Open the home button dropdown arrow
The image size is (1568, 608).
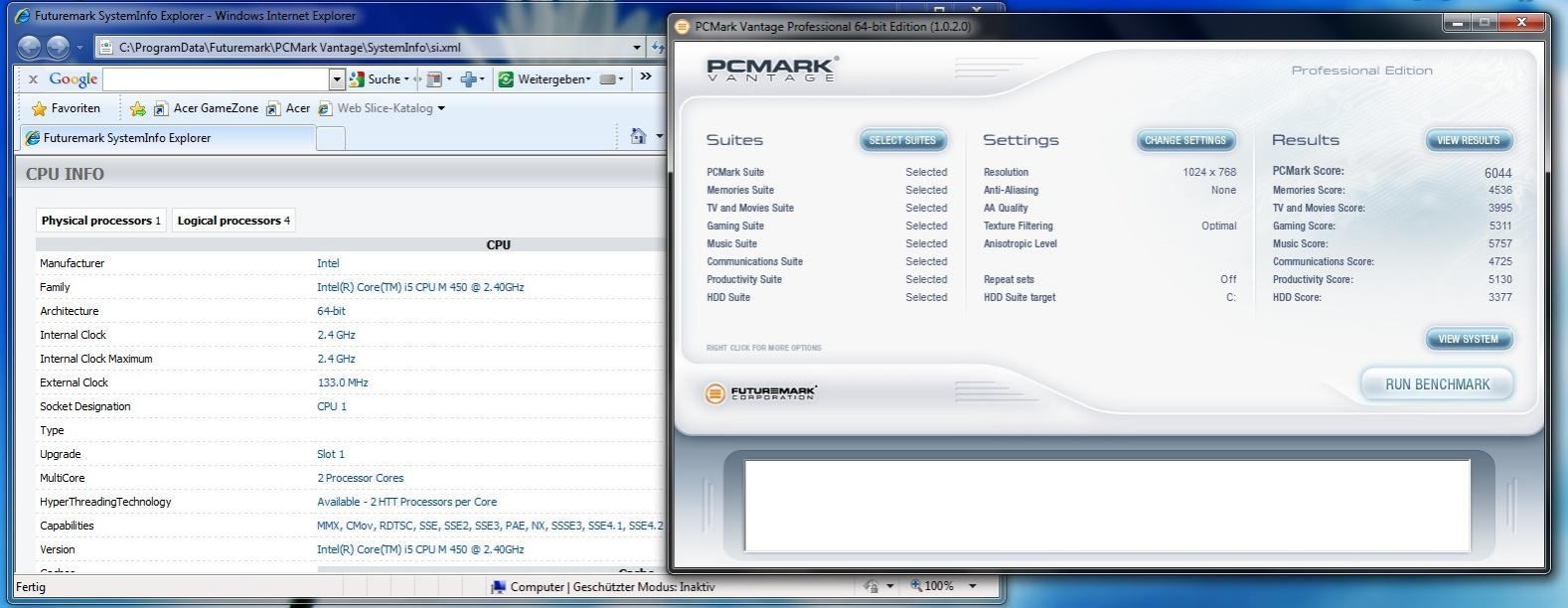point(659,136)
